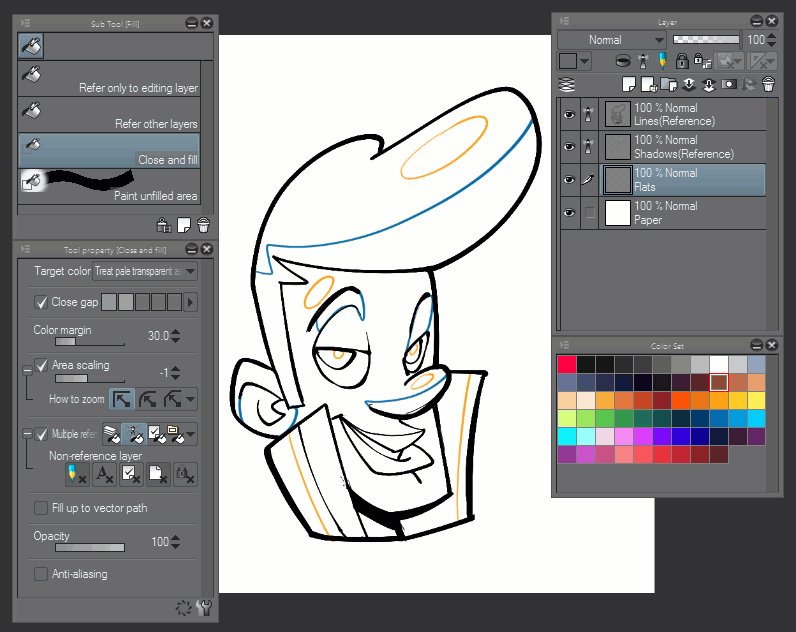796x632 pixels.
Task: Create a layer mask
Action: click(729, 84)
